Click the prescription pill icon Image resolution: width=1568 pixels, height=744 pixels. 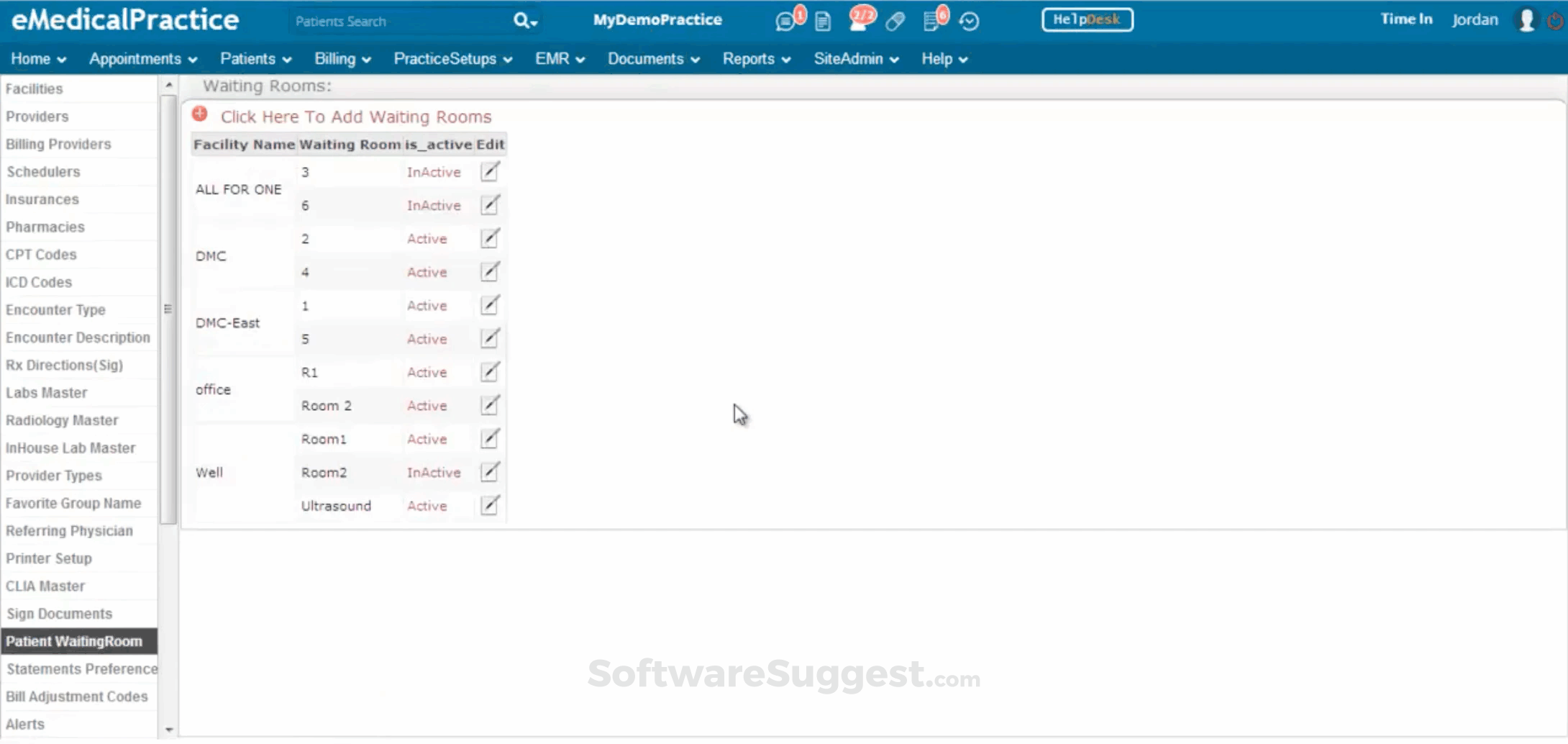894,21
